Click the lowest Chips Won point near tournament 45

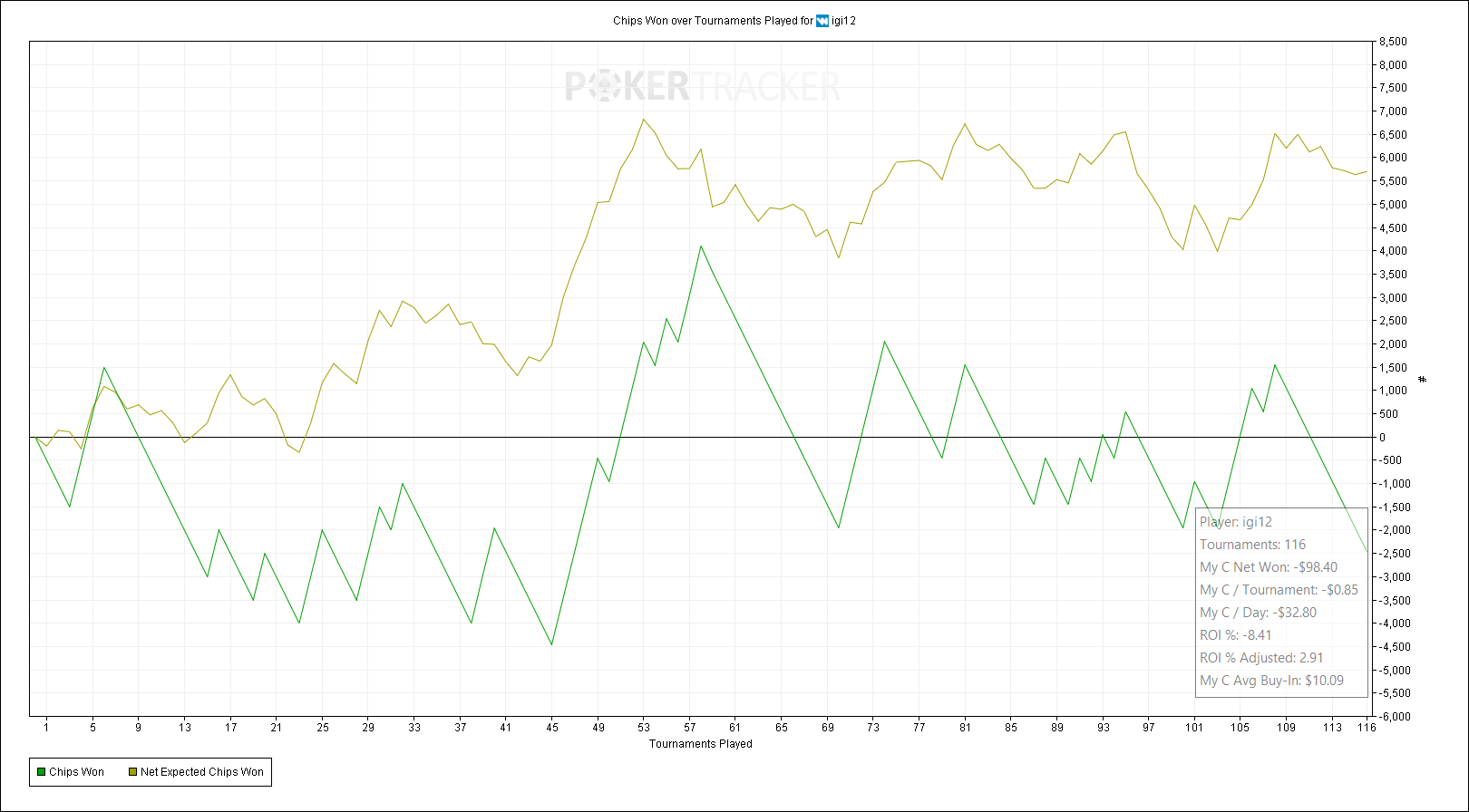[x=551, y=644]
